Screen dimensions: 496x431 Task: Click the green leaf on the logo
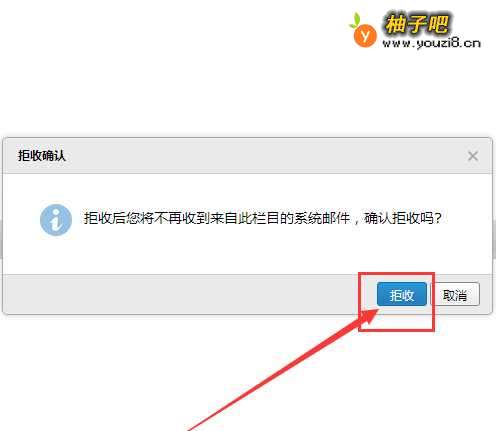pos(355,21)
